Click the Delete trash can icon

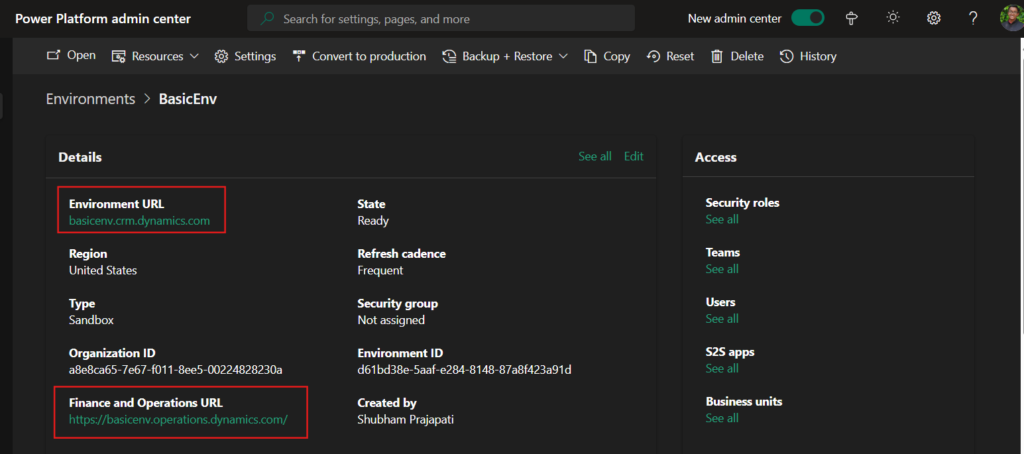tap(717, 57)
